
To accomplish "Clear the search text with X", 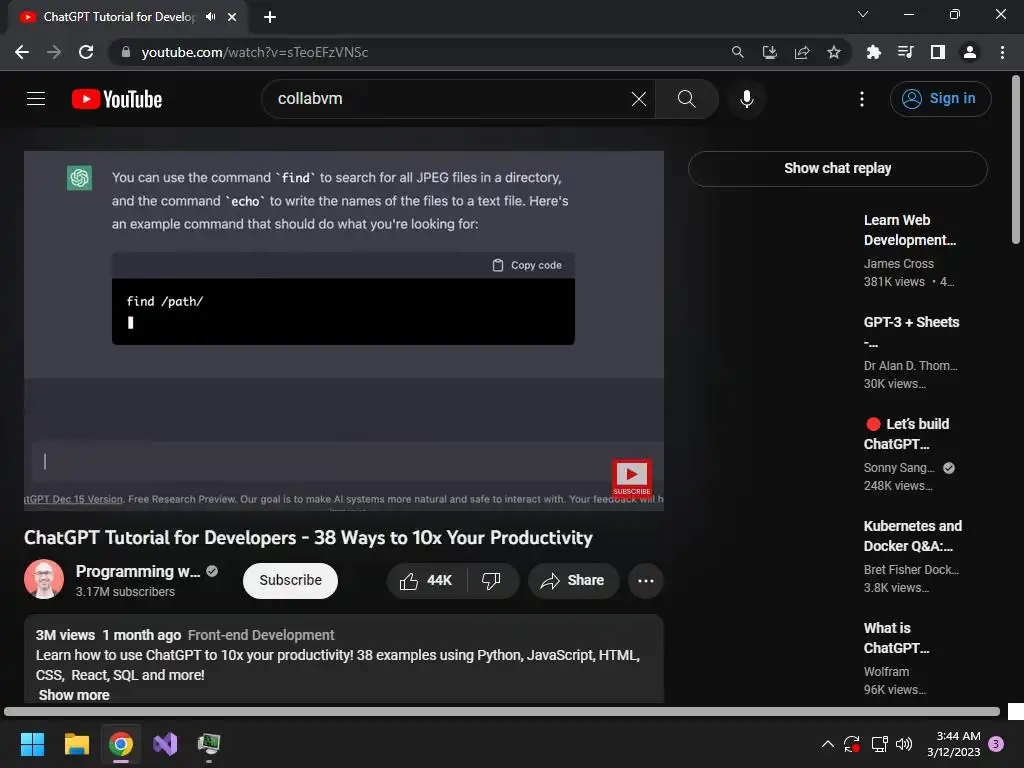I will point(639,99).
